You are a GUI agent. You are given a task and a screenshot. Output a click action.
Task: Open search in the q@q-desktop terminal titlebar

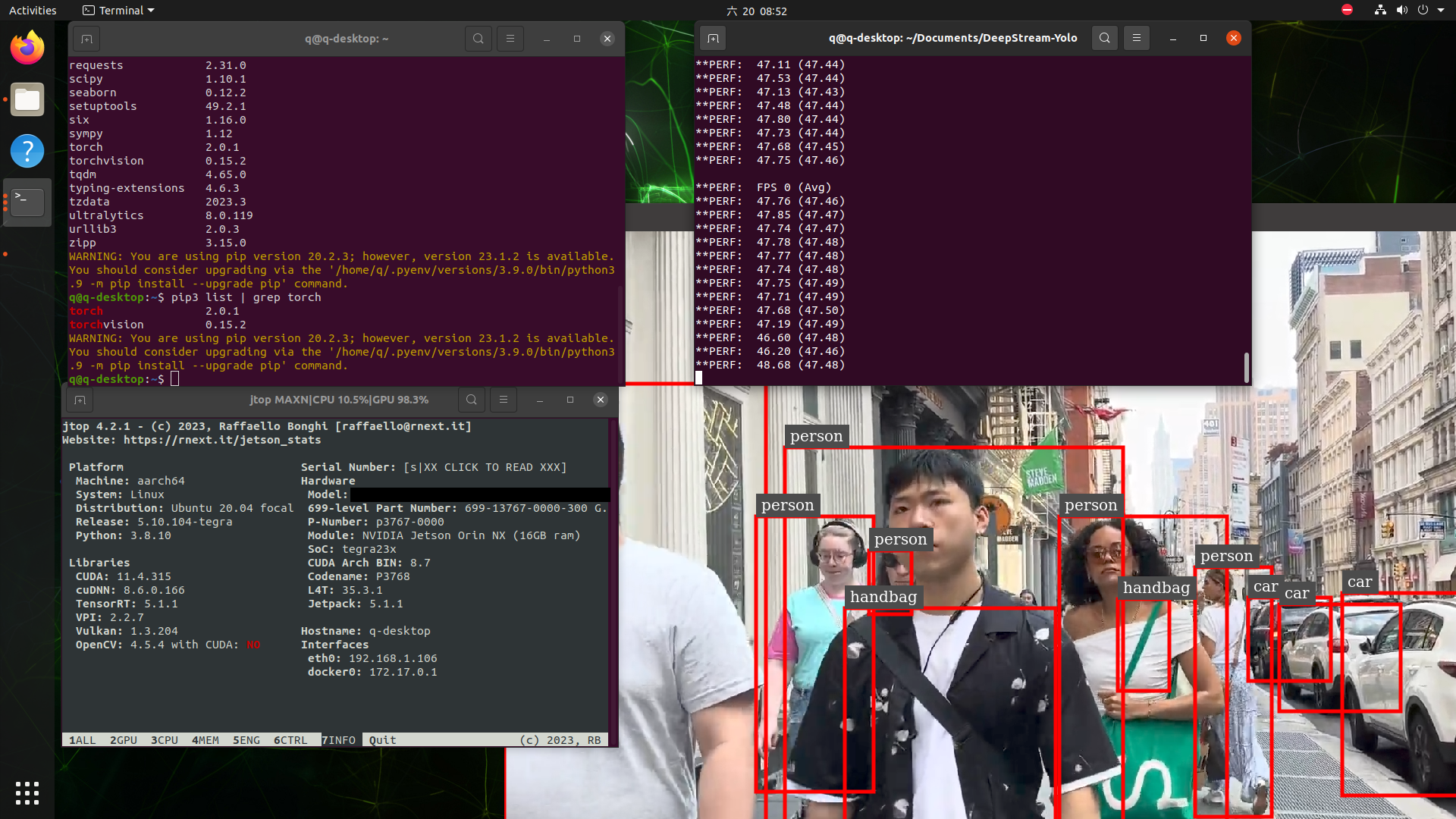tap(478, 38)
